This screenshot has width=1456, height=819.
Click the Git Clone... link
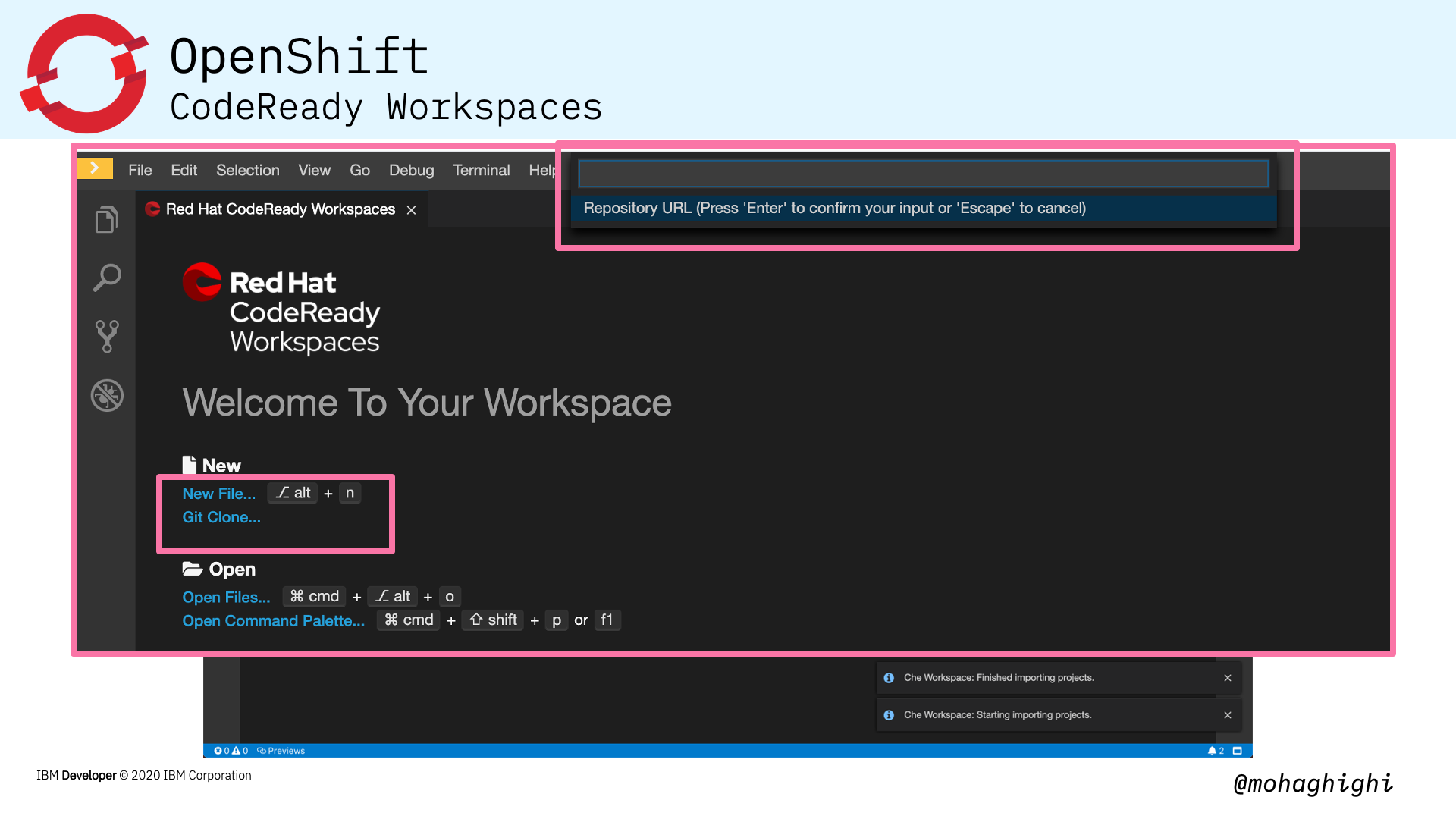221,517
